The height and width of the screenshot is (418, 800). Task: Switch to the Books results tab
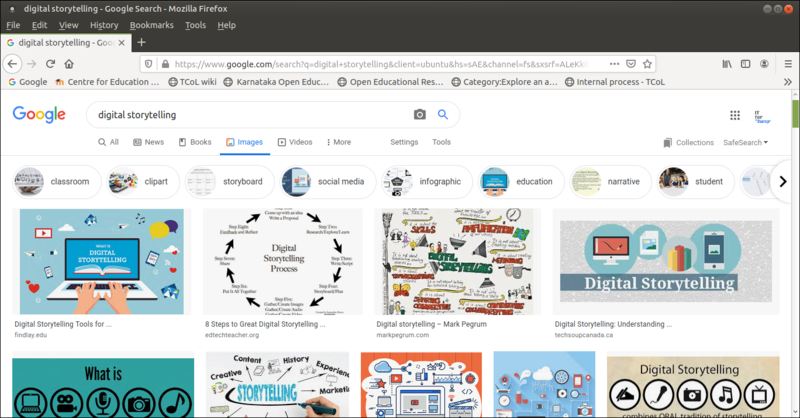coord(195,142)
